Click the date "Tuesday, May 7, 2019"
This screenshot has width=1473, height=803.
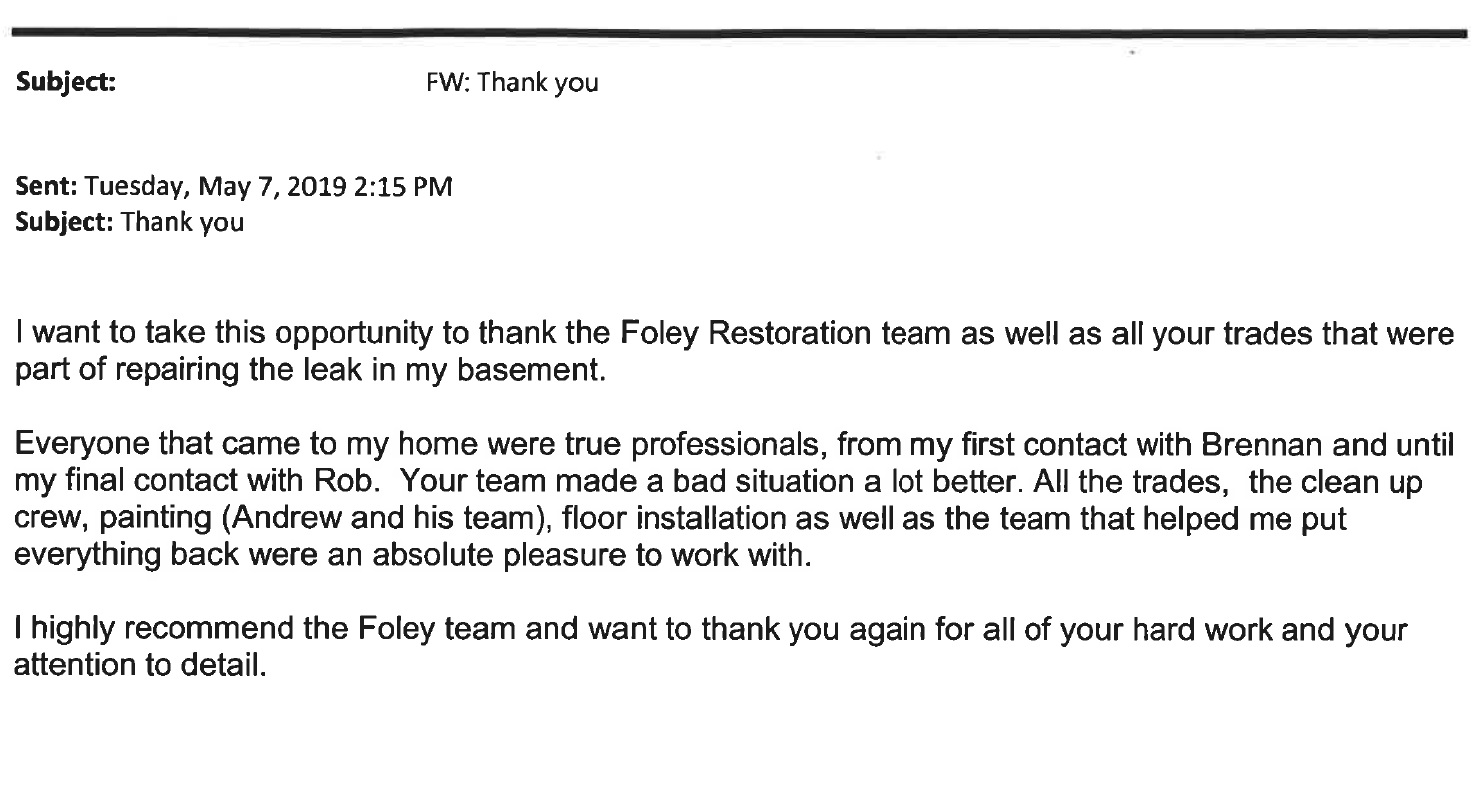(217, 187)
